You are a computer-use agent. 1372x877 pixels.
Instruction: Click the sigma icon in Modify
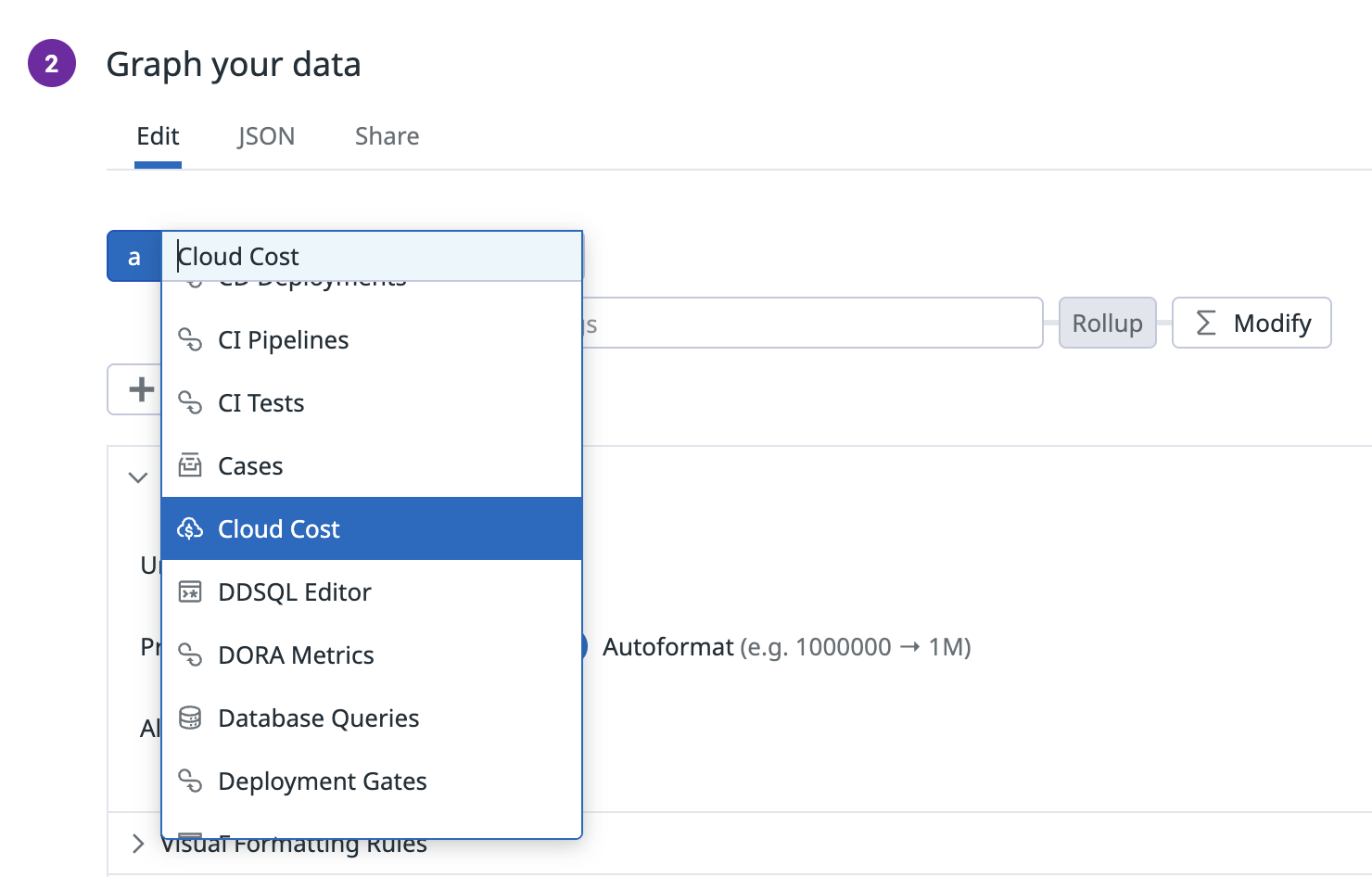point(1206,323)
